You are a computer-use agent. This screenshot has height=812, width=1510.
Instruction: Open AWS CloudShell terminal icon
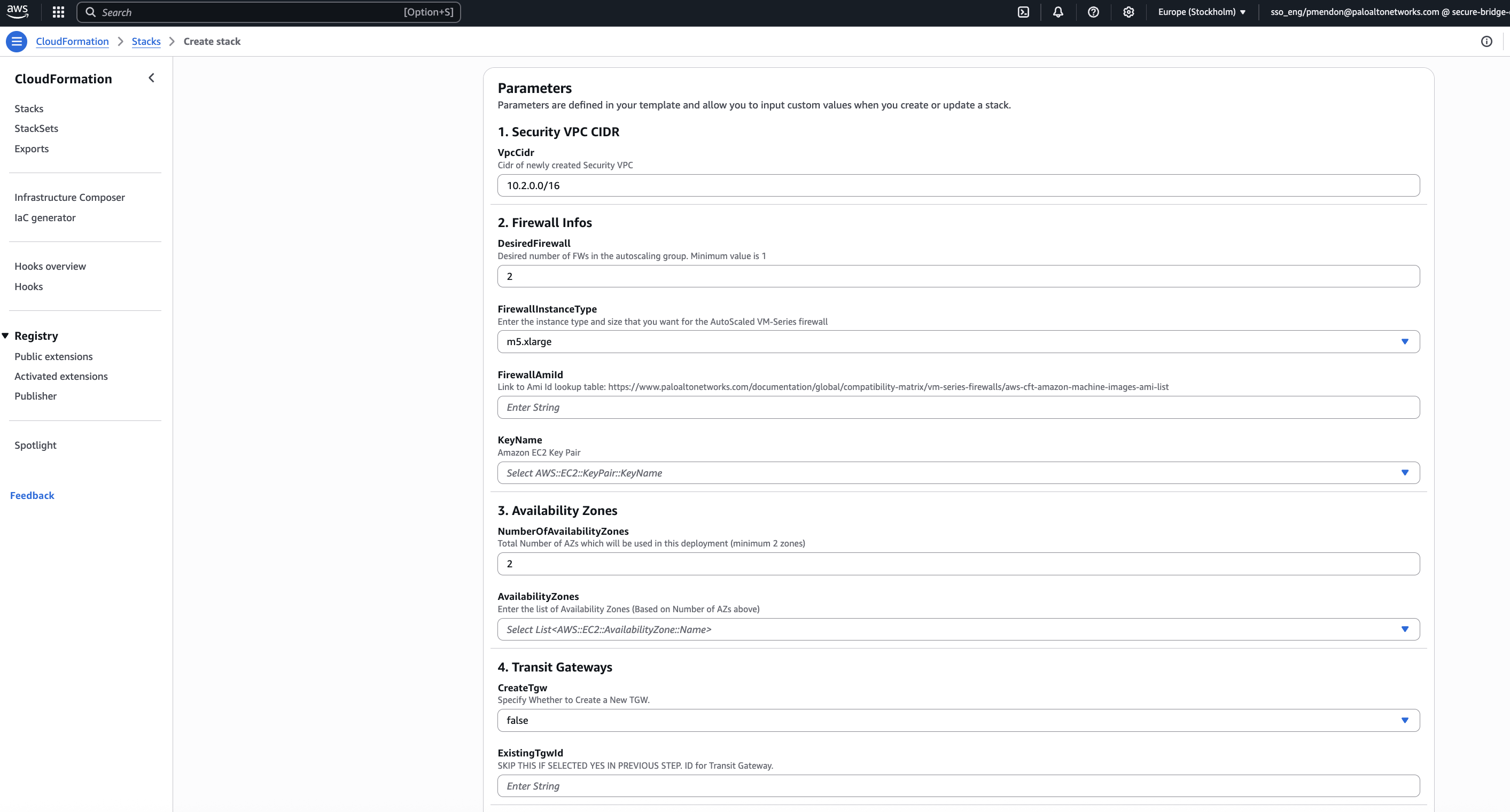click(x=1023, y=12)
